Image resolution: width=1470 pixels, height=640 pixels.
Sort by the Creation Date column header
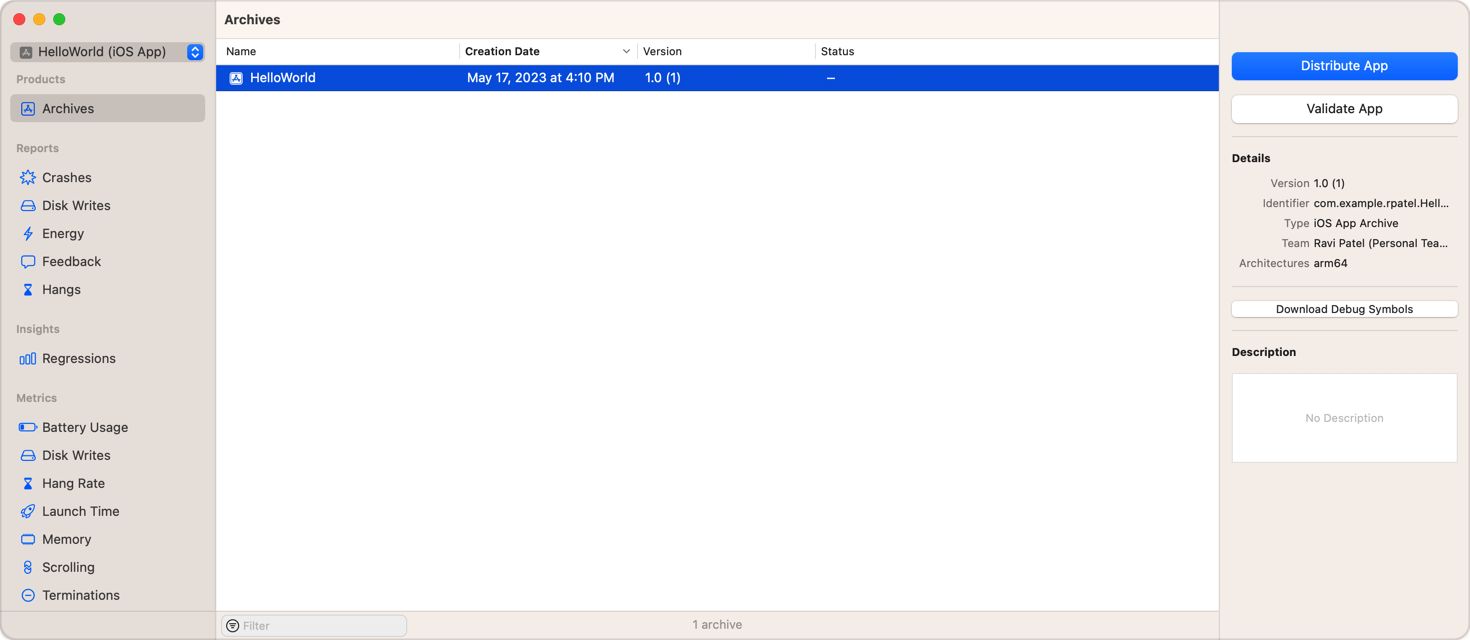coord(548,51)
